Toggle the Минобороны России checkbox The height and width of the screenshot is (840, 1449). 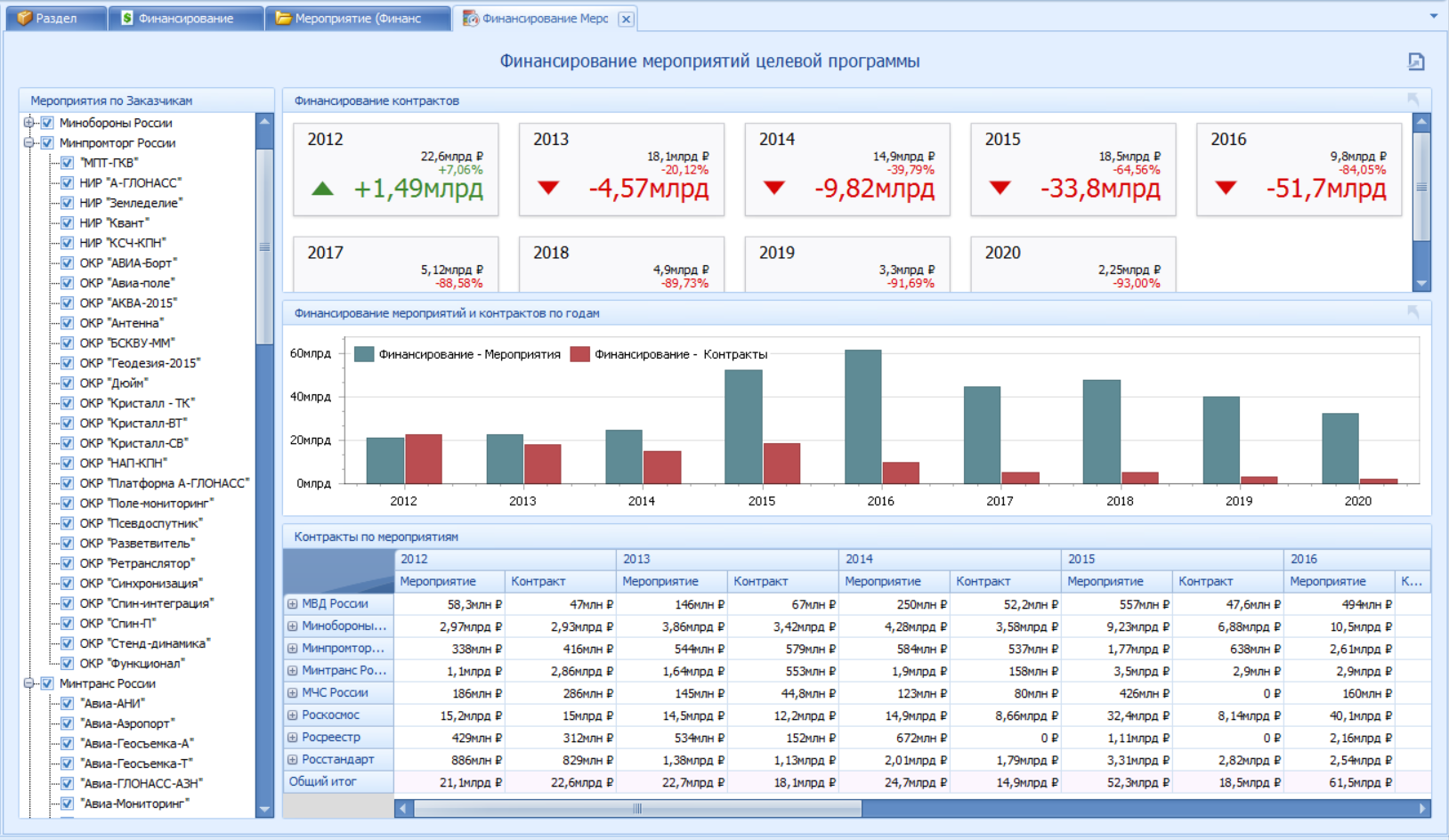click(x=48, y=123)
